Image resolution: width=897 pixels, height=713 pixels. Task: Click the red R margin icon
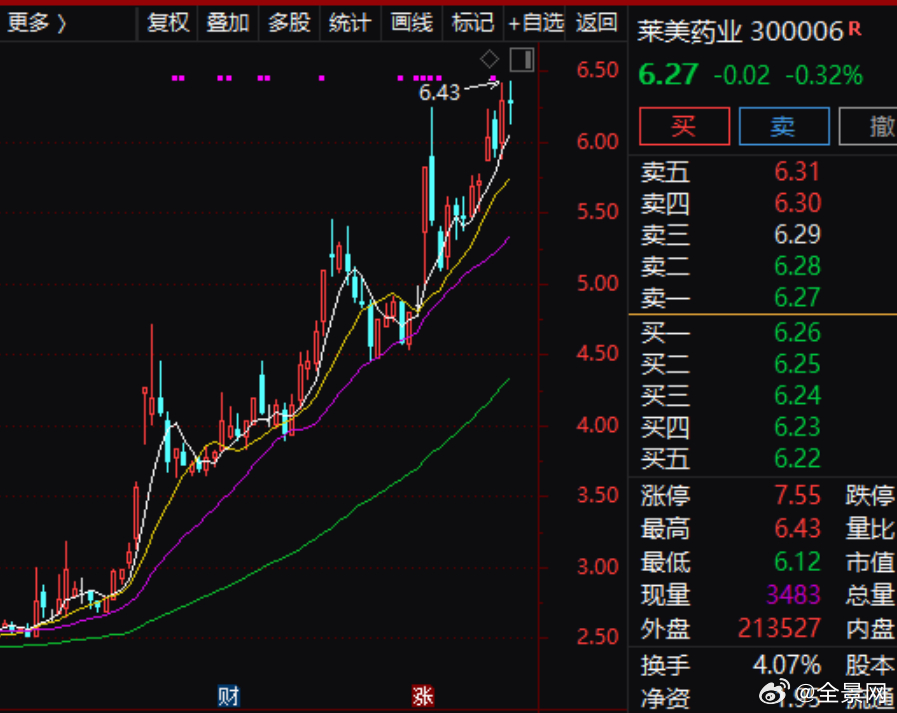tap(855, 29)
